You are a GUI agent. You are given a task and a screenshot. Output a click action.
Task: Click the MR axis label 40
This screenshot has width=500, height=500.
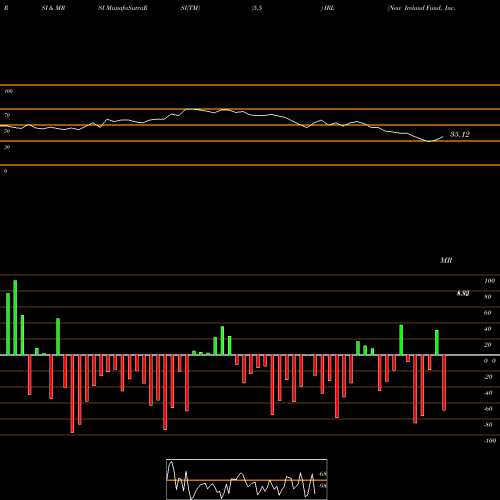(488, 329)
